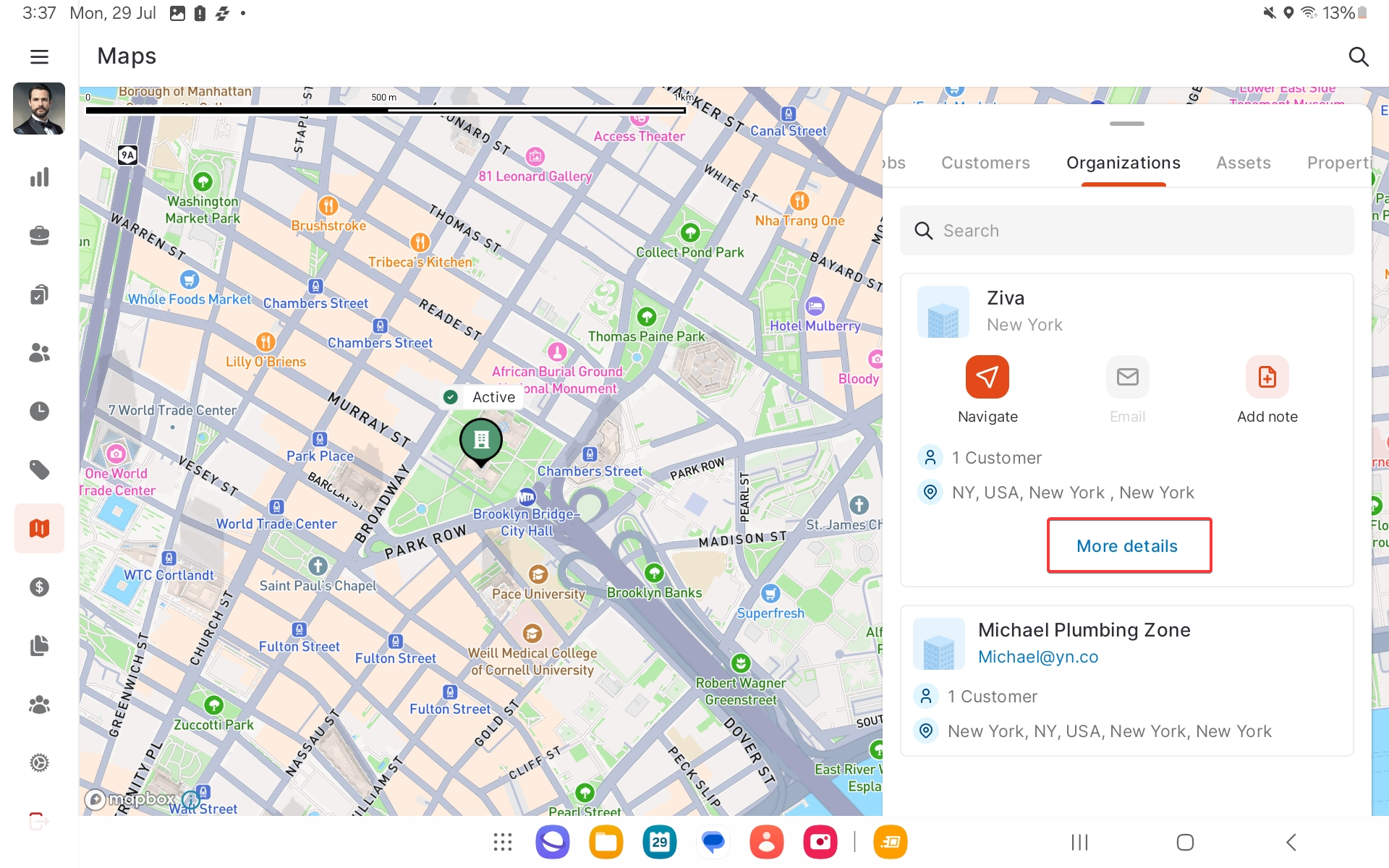Image resolution: width=1389 pixels, height=868 pixels.
Task: Click the organizations Search field
Action: tap(1126, 231)
